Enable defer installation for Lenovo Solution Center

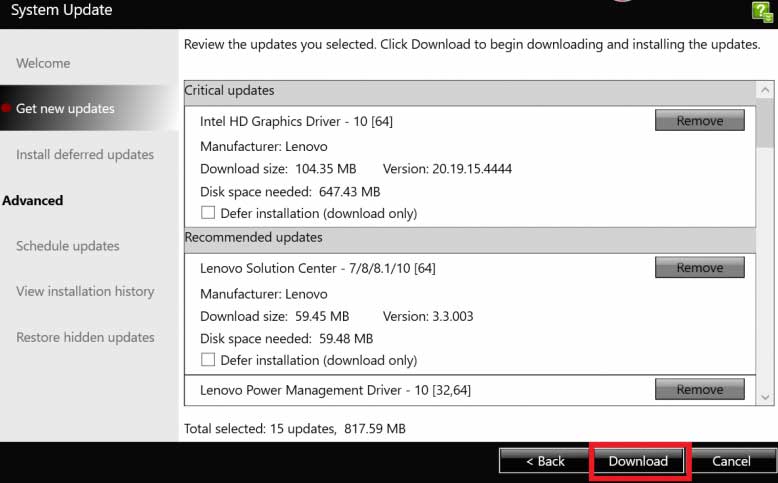point(208,360)
